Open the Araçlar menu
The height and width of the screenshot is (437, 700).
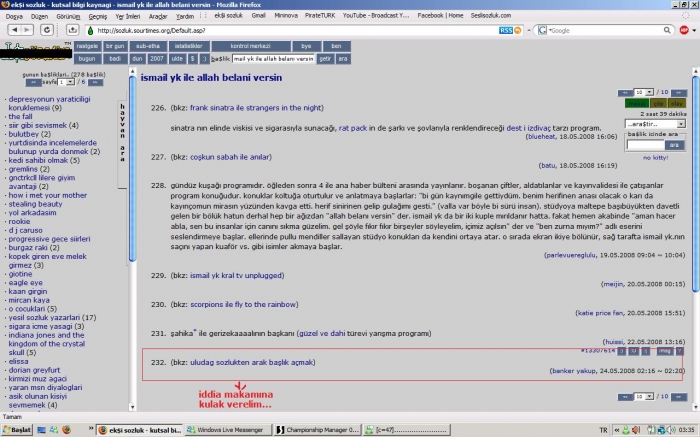[x=158, y=16]
